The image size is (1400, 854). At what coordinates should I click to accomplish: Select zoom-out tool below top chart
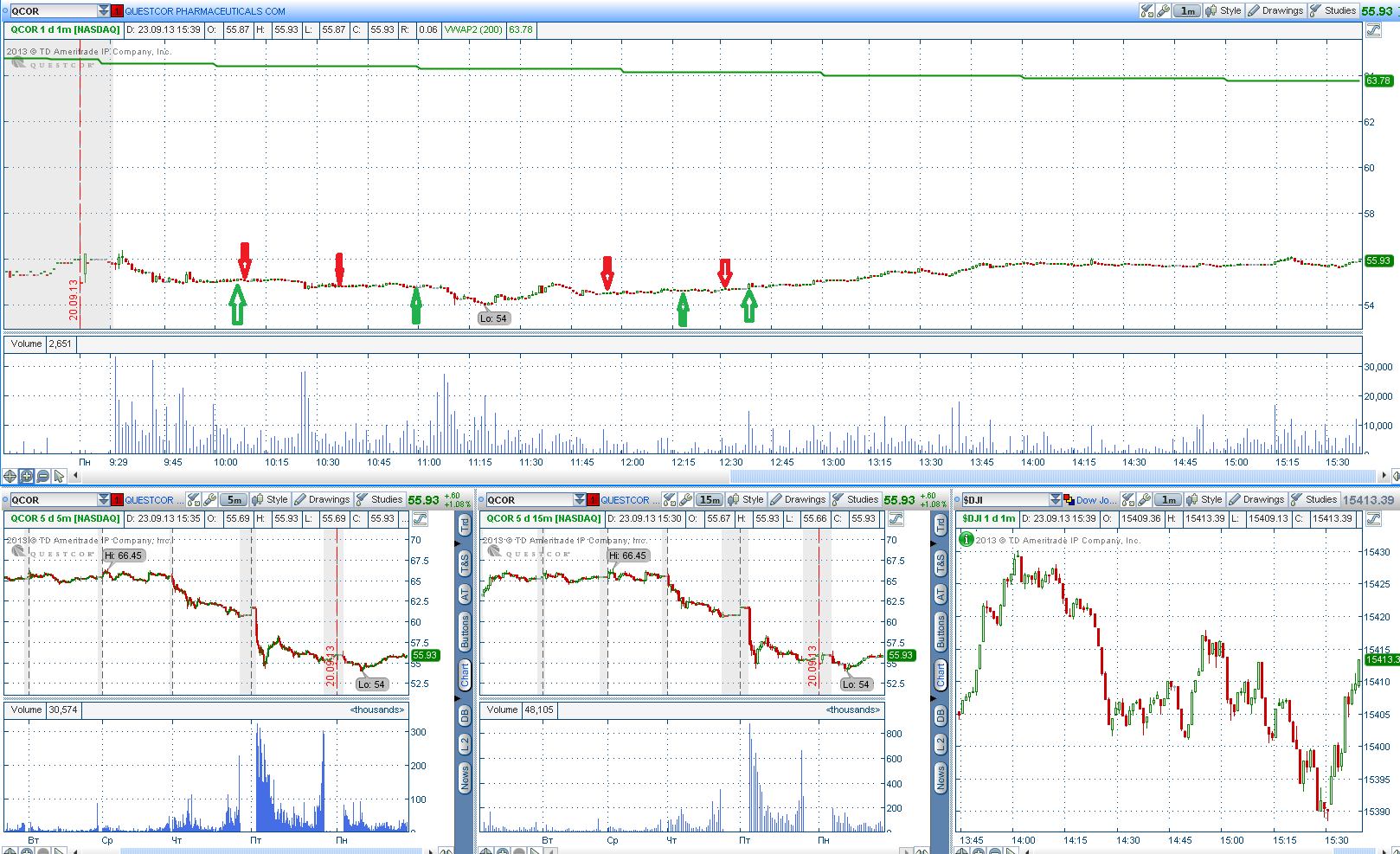click(x=43, y=476)
